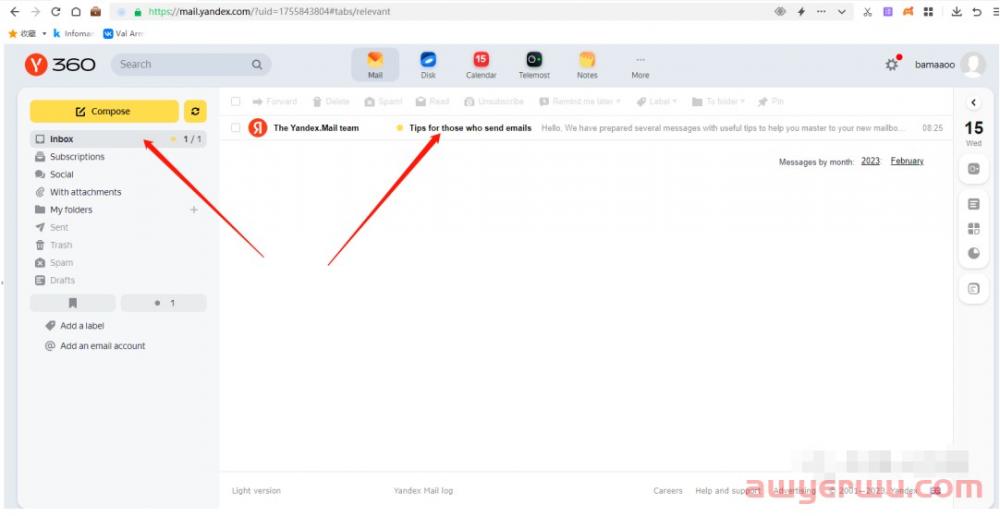Open the Spam folder
Image resolution: width=1000 pixels, height=516 pixels.
point(61,263)
